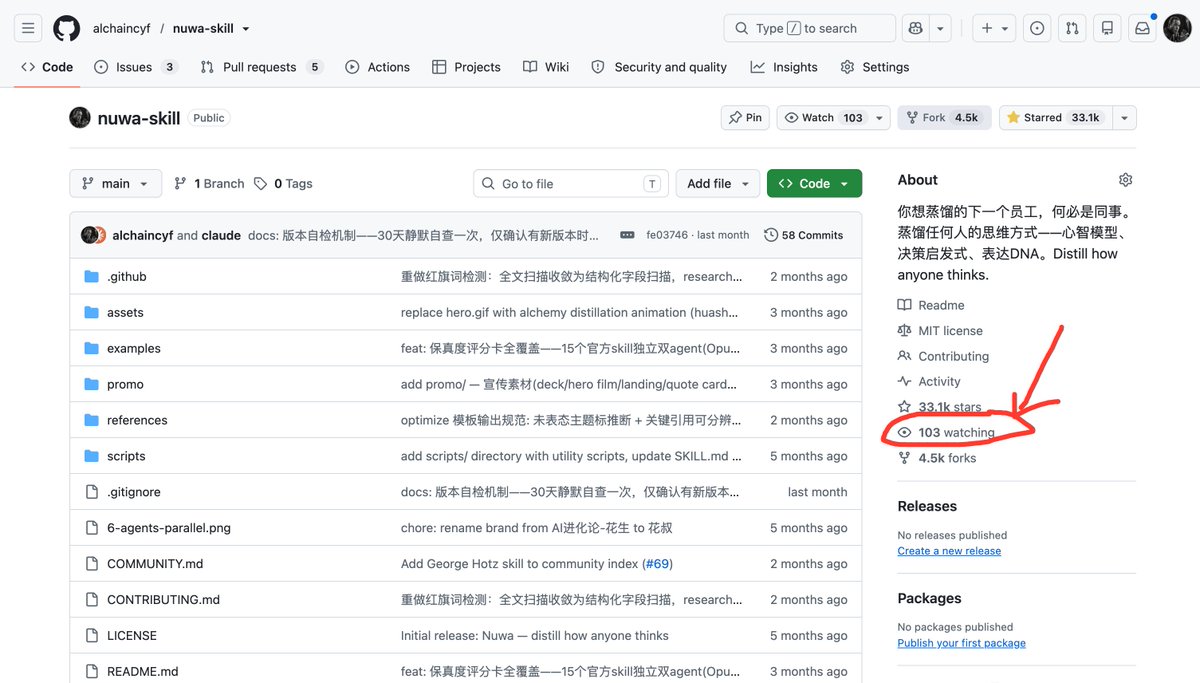This screenshot has height=683, width=1200.
Task: Open the issues icon in header
Action: coord(1037,28)
